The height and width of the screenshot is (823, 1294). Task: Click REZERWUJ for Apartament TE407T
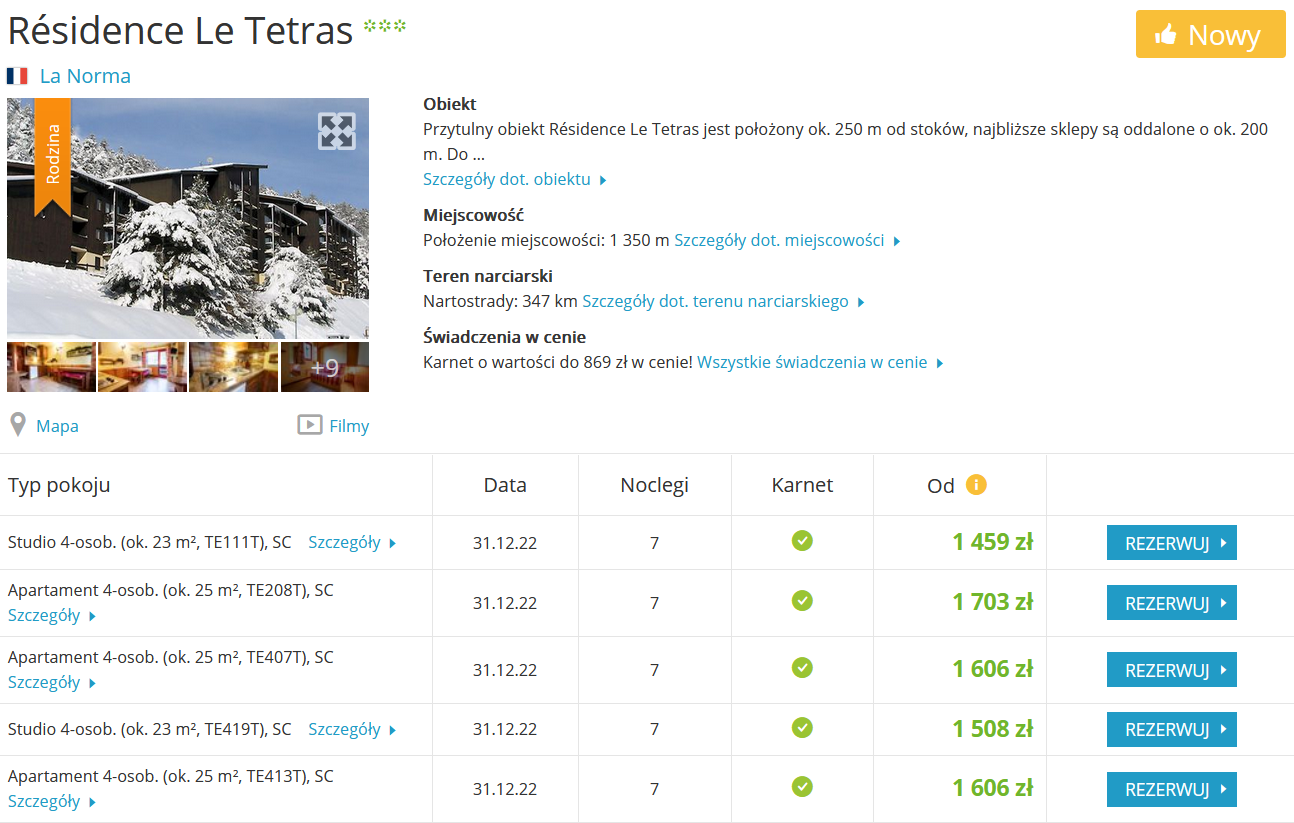1171,670
